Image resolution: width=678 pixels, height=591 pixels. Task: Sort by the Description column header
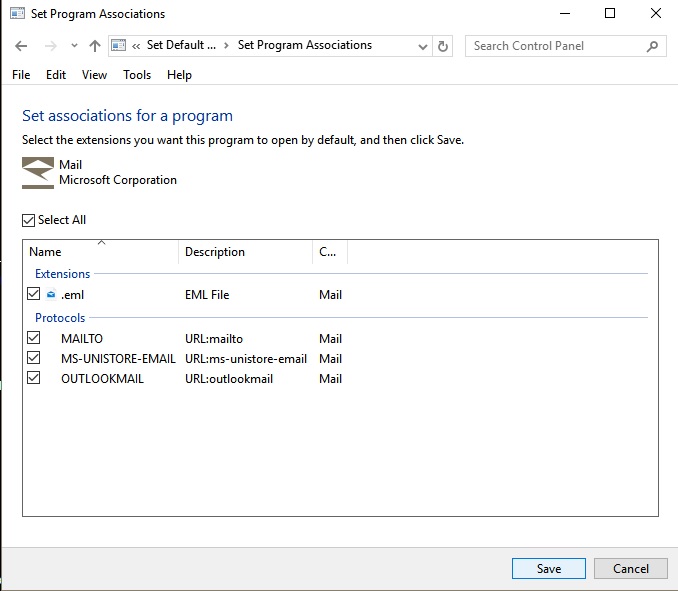[245, 252]
